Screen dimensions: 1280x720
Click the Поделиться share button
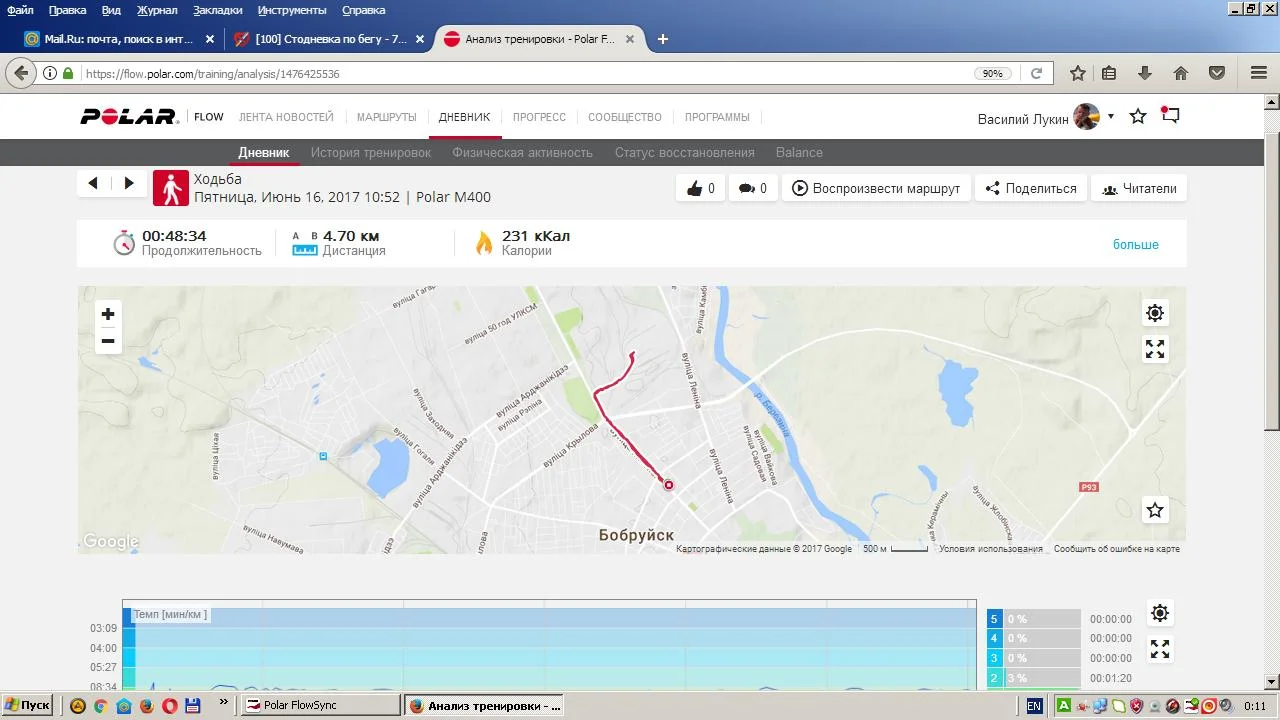click(1030, 188)
